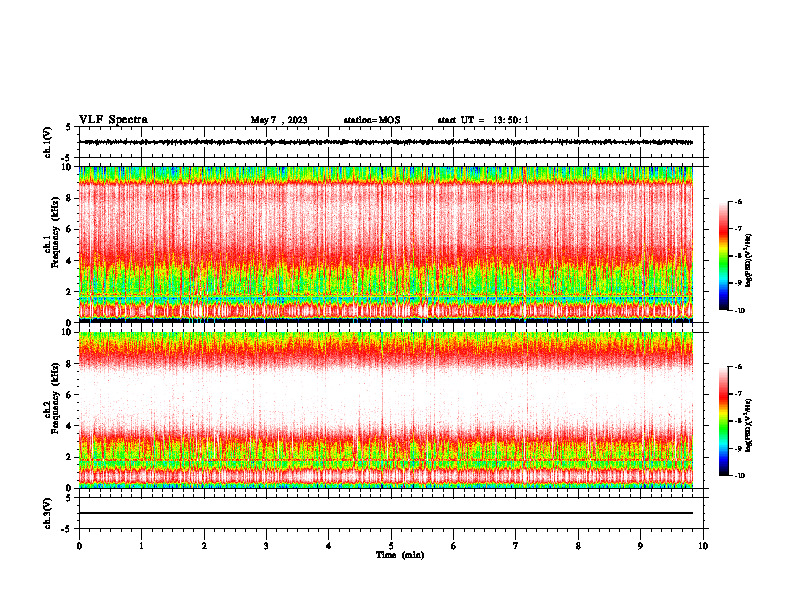Click the time axis tick label "0"
Screen dimensions: 792x612
coord(79,546)
